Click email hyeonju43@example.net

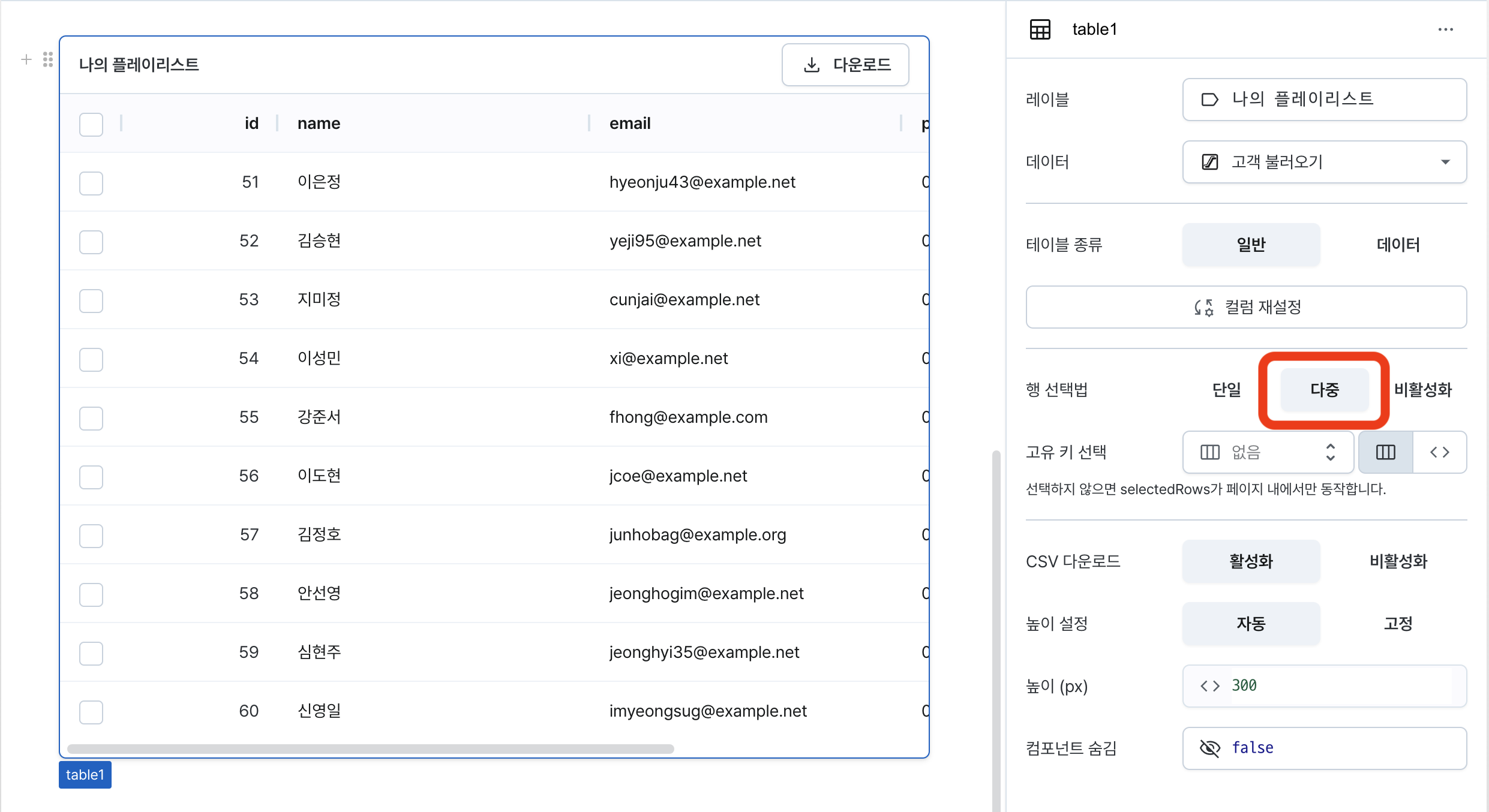pyautogui.click(x=702, y=182)
